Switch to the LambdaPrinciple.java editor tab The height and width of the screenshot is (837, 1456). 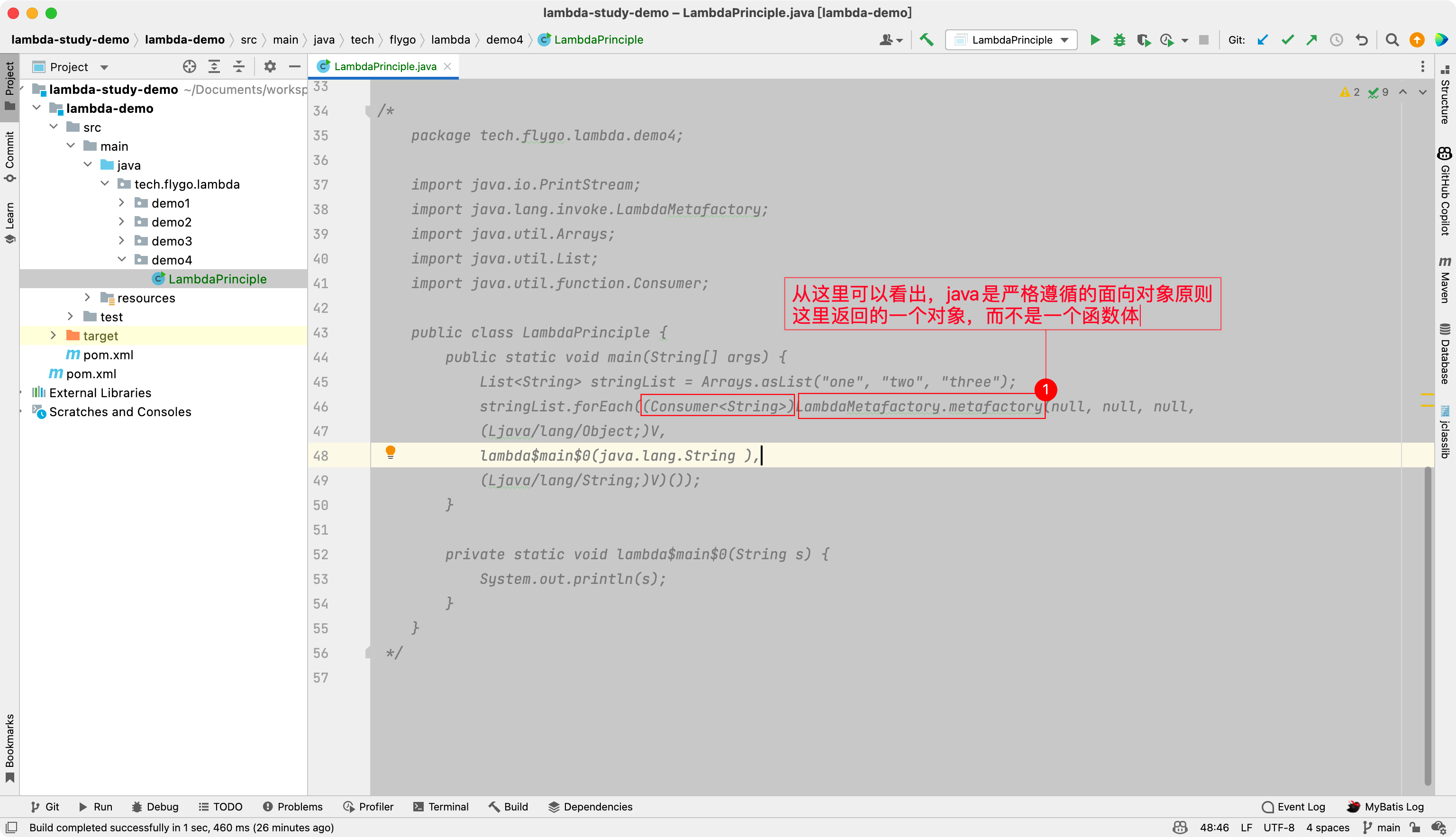tap(384, 66)
